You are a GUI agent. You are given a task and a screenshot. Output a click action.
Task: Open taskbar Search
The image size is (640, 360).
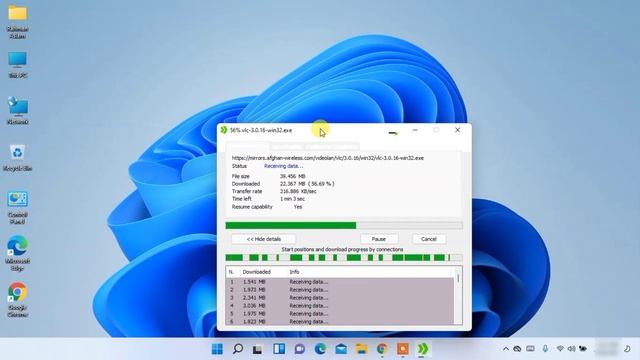(x=238, y=349)
